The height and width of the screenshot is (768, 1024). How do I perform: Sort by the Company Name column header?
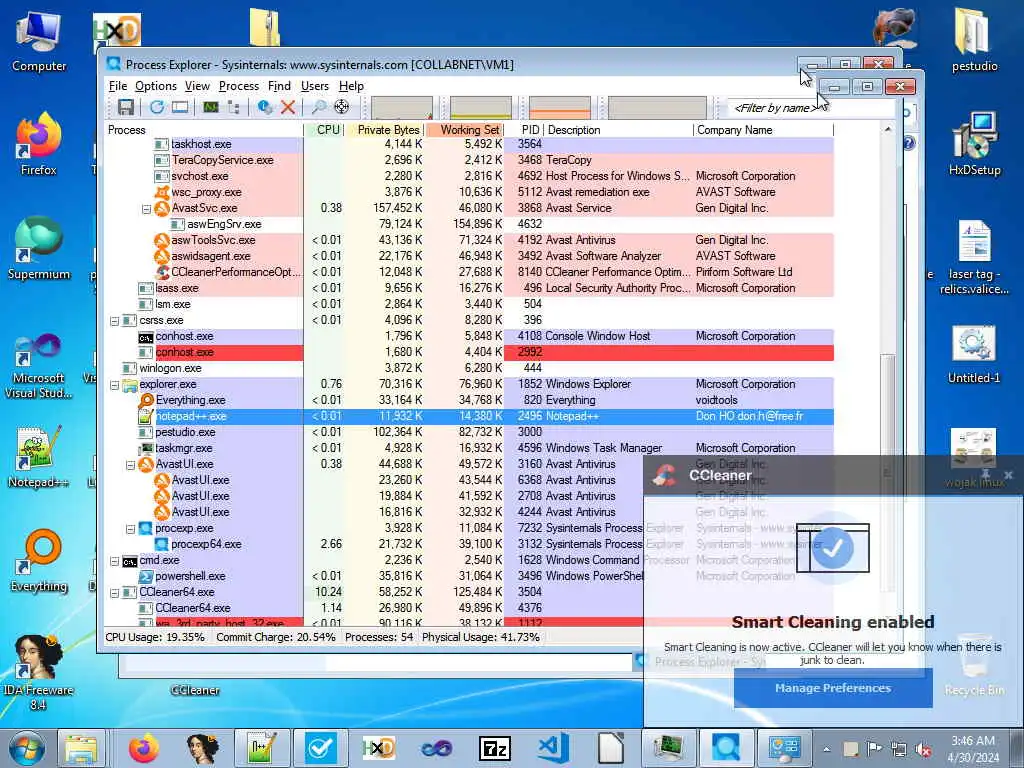click(x=763, y=130)
